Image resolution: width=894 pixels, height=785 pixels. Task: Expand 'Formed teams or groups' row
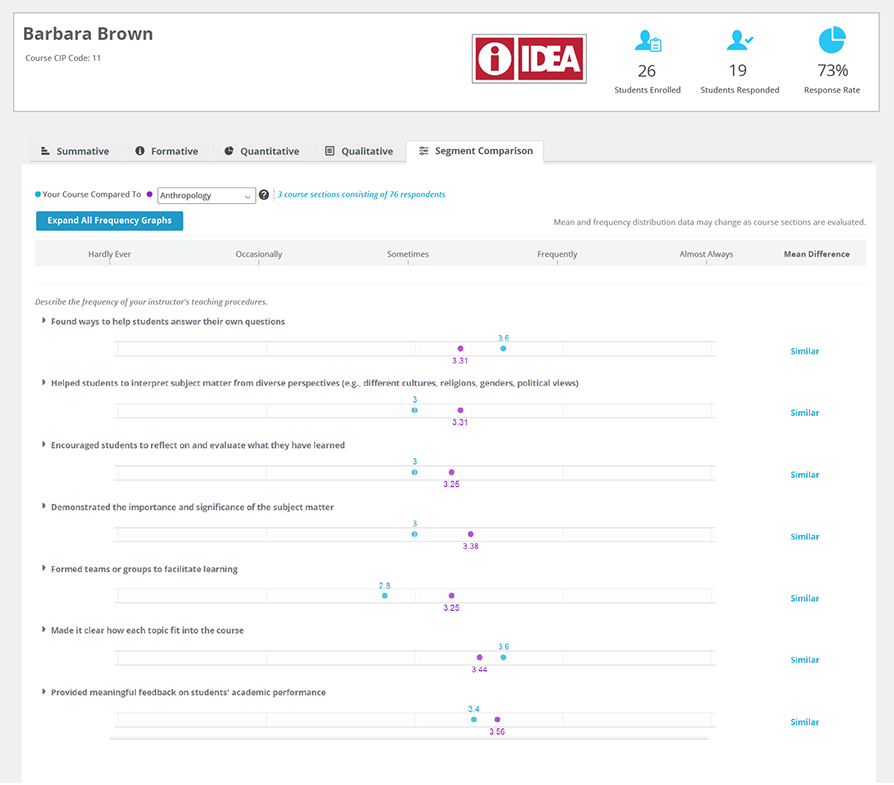pos(44,569)
